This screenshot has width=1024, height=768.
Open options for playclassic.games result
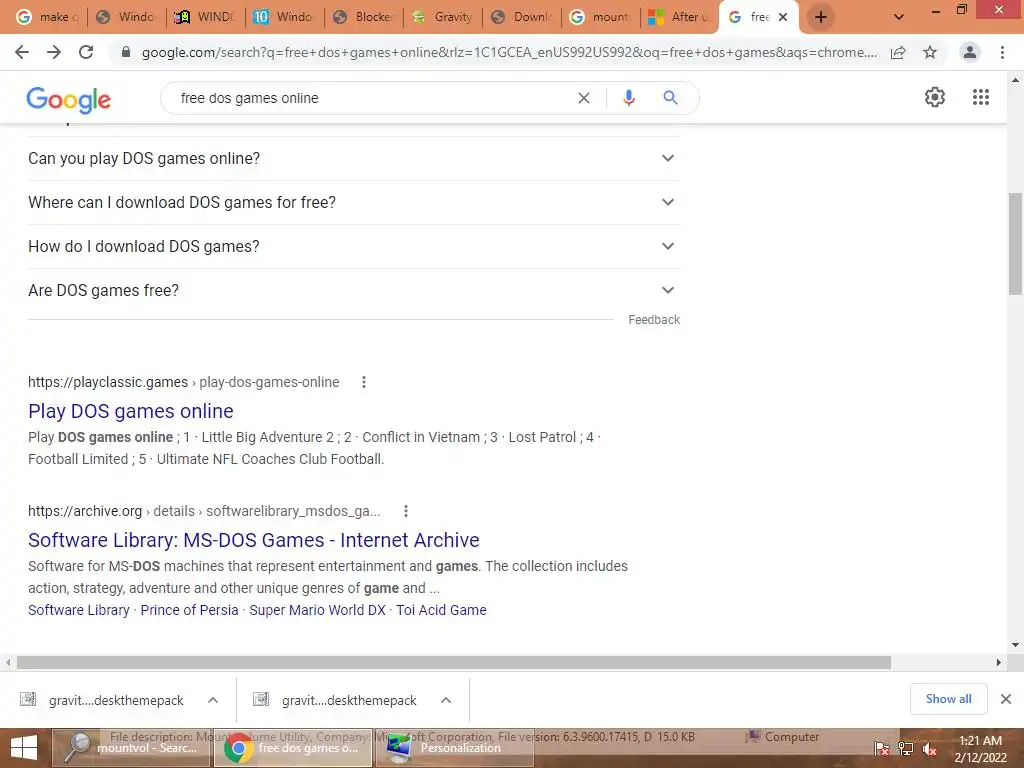364,382
